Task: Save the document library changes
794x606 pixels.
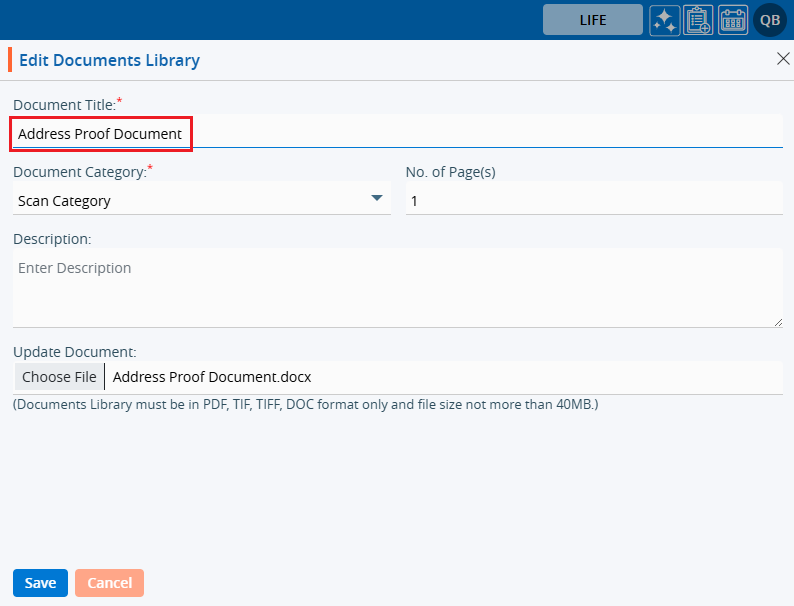Action: [x=40, y=583]
